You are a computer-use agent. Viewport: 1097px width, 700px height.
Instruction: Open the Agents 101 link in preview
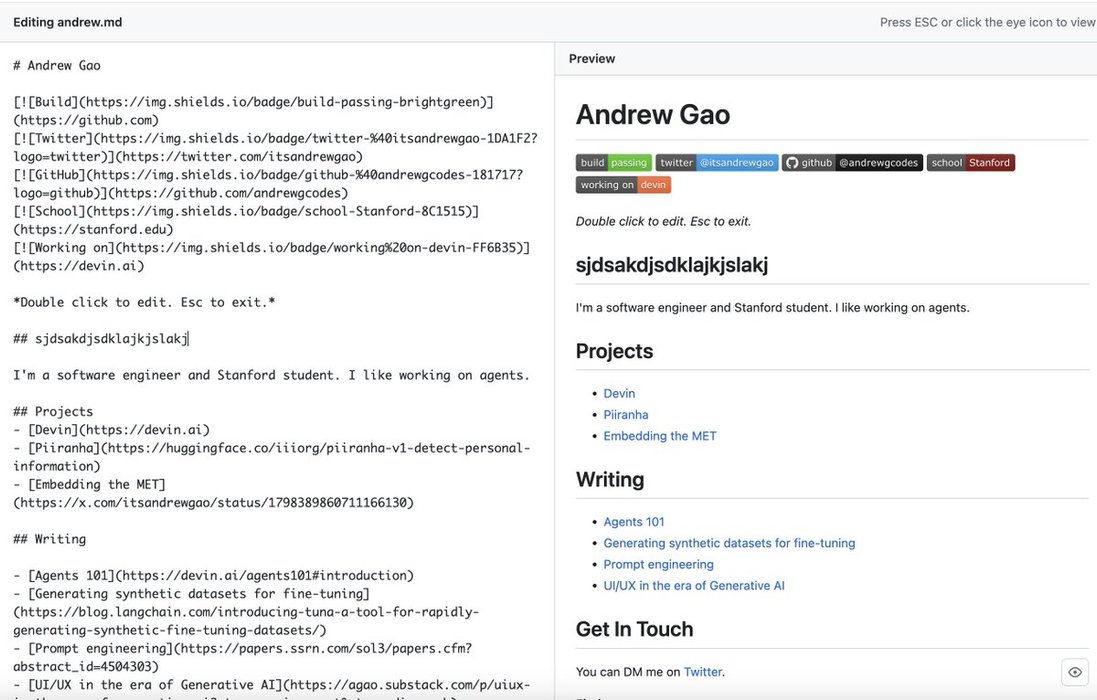pos(634,522)
